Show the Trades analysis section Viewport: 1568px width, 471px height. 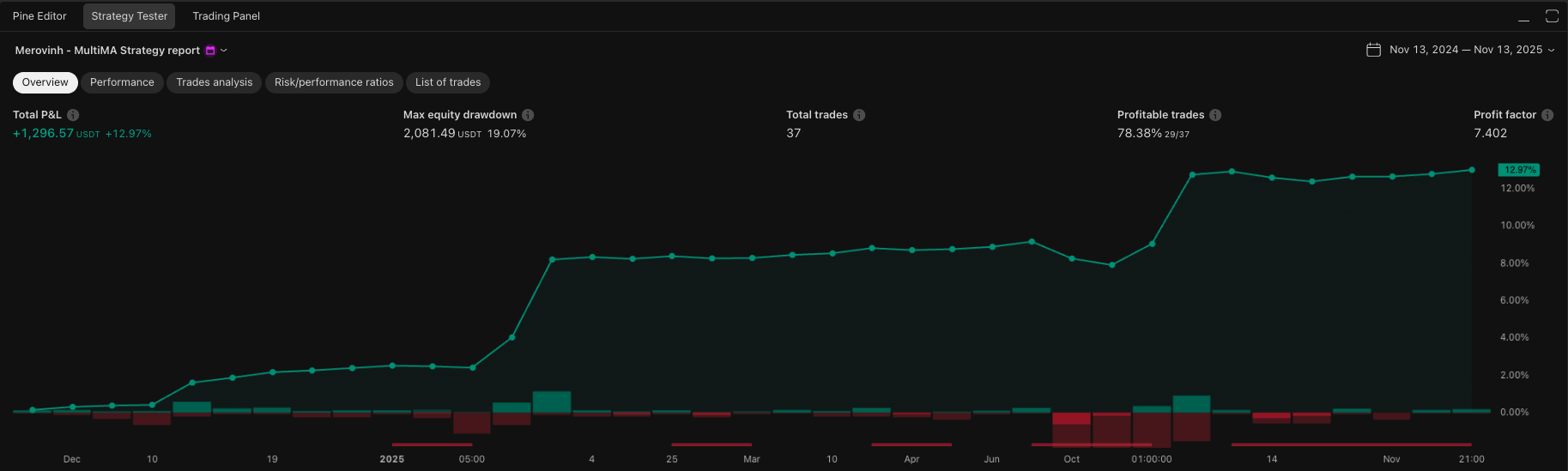(215, 82)
